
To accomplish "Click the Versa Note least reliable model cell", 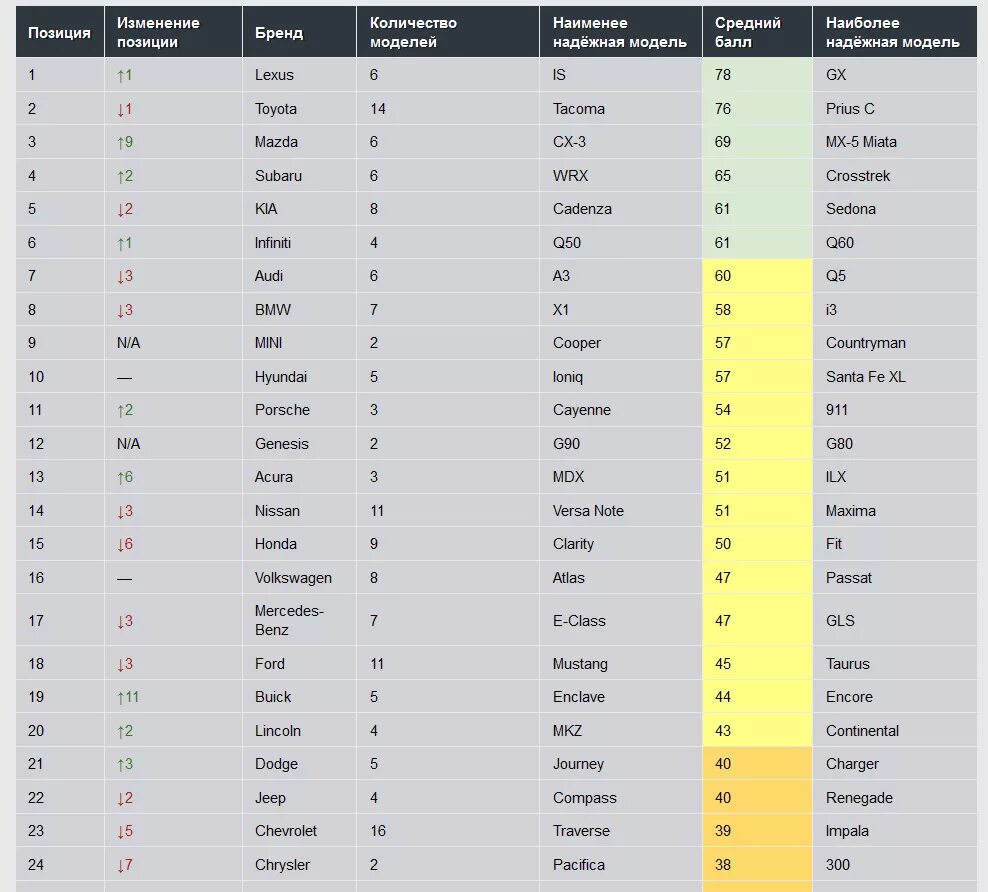I will [x=621, y=511].
